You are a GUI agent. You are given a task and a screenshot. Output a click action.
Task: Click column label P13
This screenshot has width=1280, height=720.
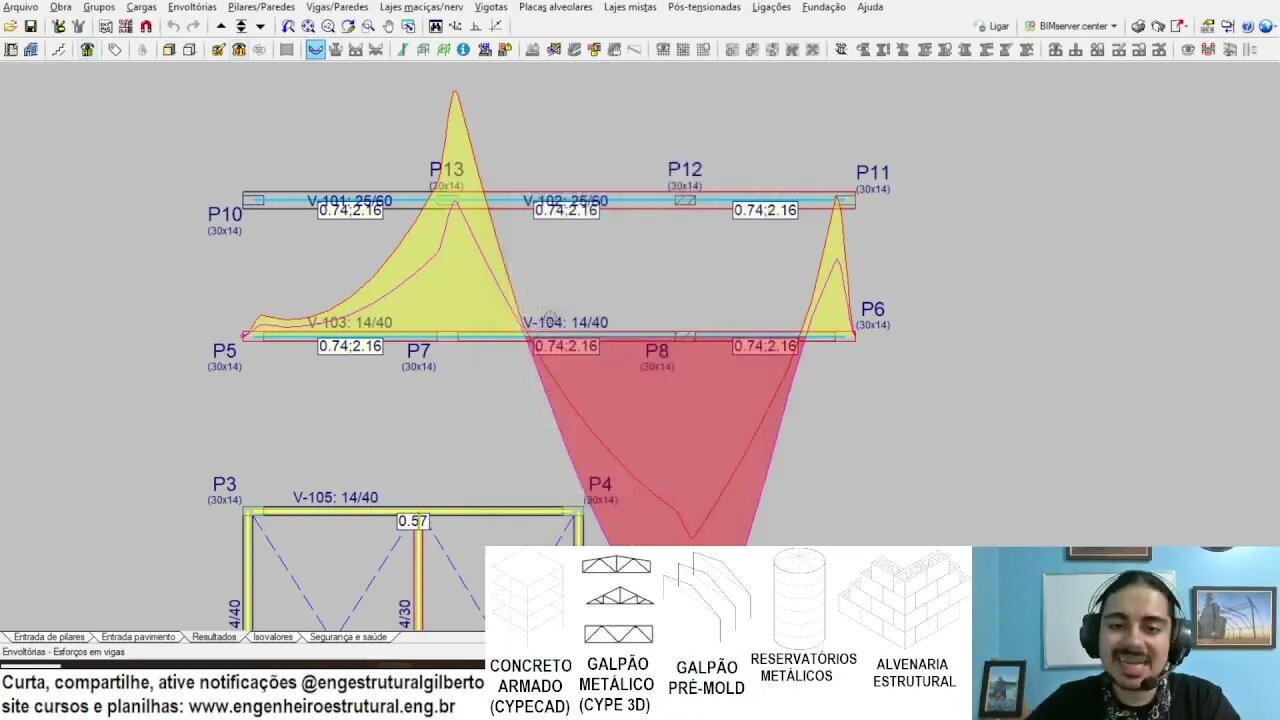tap(446, 170)
